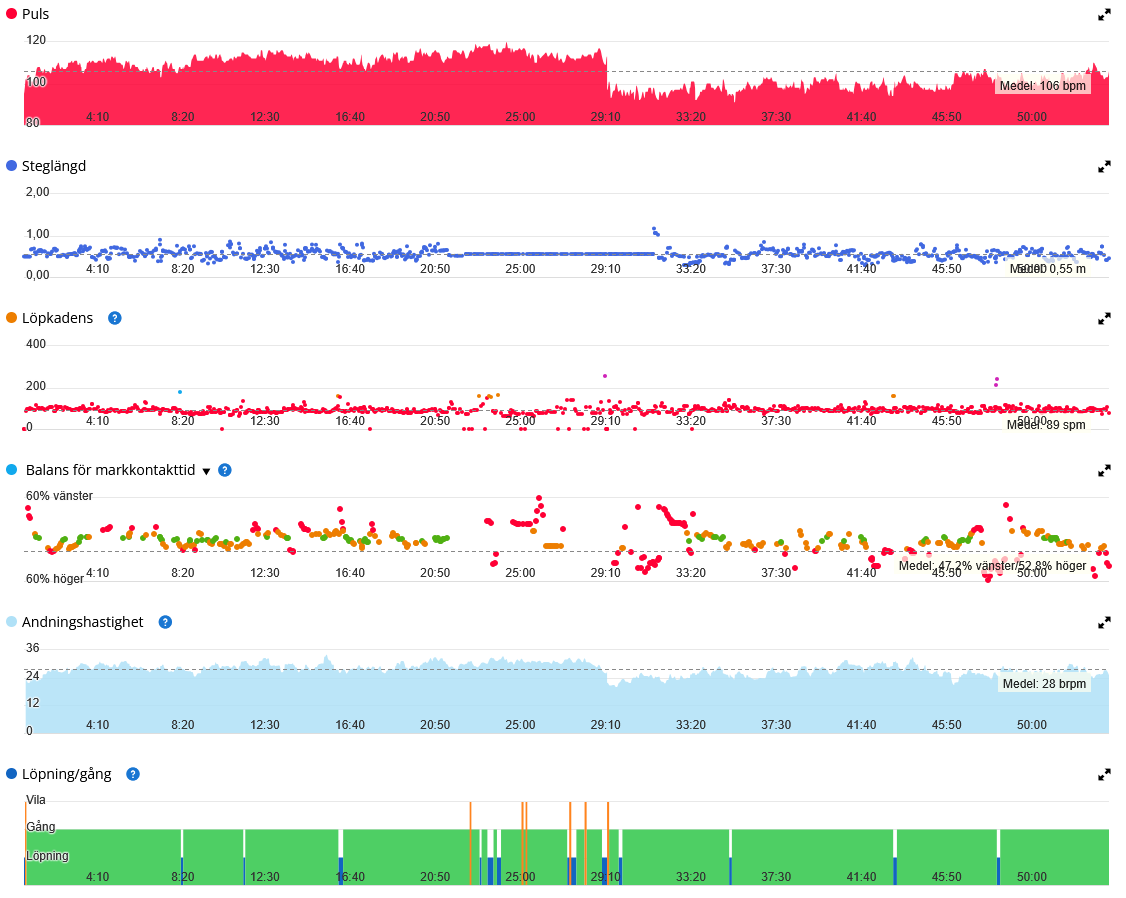Click the Löpkadens chart title
The width and height of the screenshot is (1126, 898).
click(57, 318)
